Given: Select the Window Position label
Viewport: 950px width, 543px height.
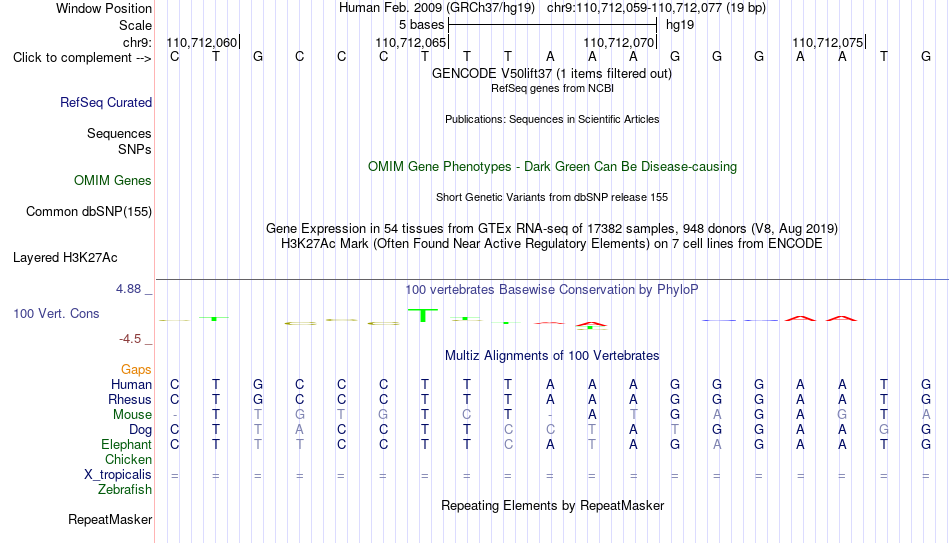Looking at the screenshot, I should 104,8.
